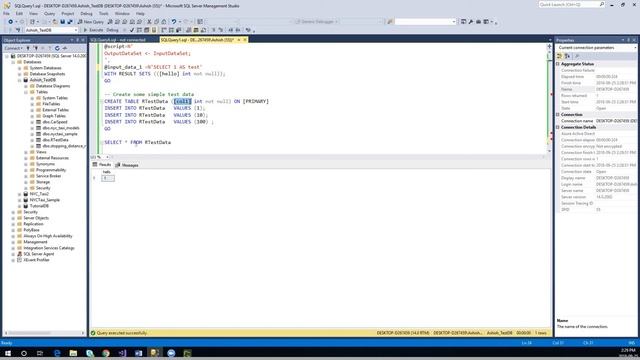Open Google Chrome from the taskbar
This screenshot has height=360, width=640.
click(106, 353)
